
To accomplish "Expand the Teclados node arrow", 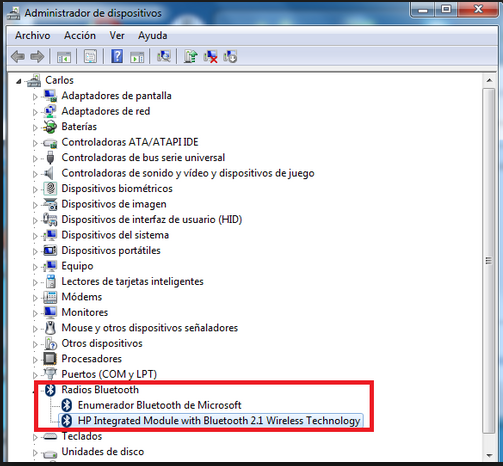I will pyautogui.click(x=35, y=437).
